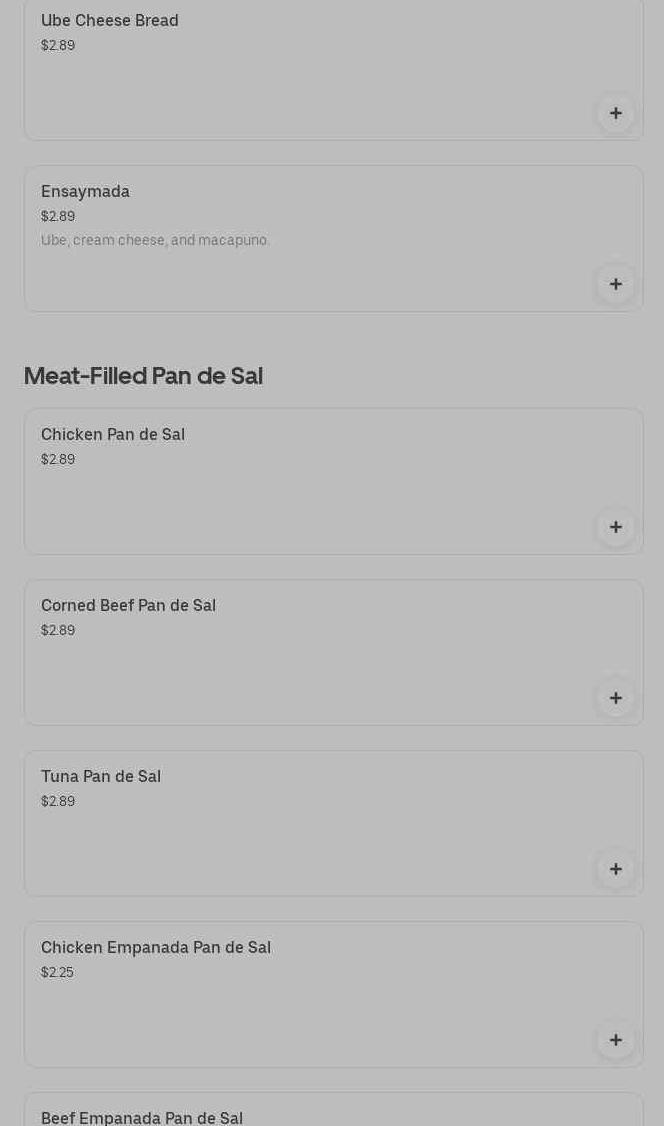Click the price under Chicken Pan de Sal
Viewport: 664px width, 1126px height.
click(x=58, y=460)
